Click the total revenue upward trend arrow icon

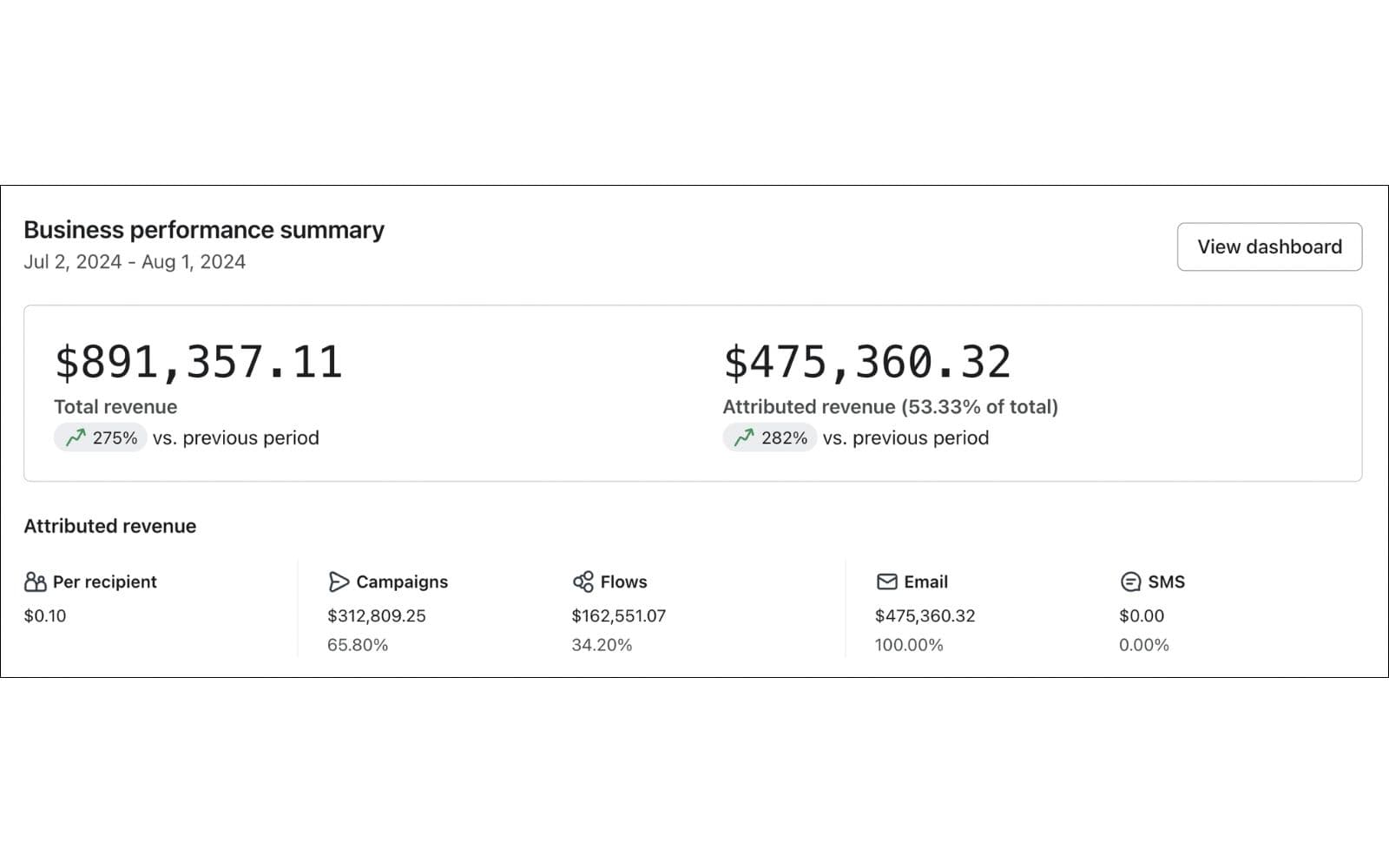(76, 437)
